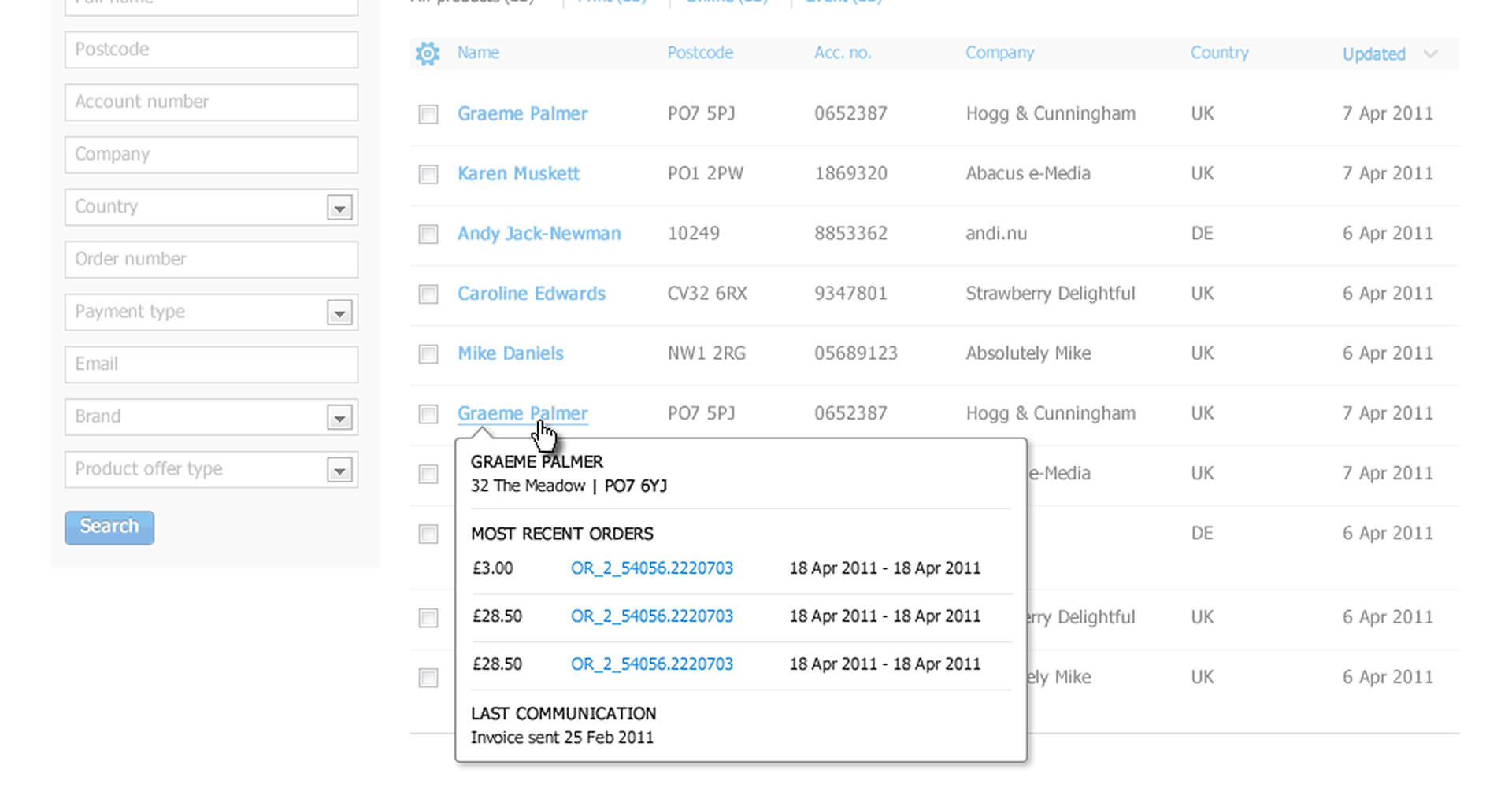The image size is (1512, 806).
Task: Click the Company column header
Action: coord(999,53)
